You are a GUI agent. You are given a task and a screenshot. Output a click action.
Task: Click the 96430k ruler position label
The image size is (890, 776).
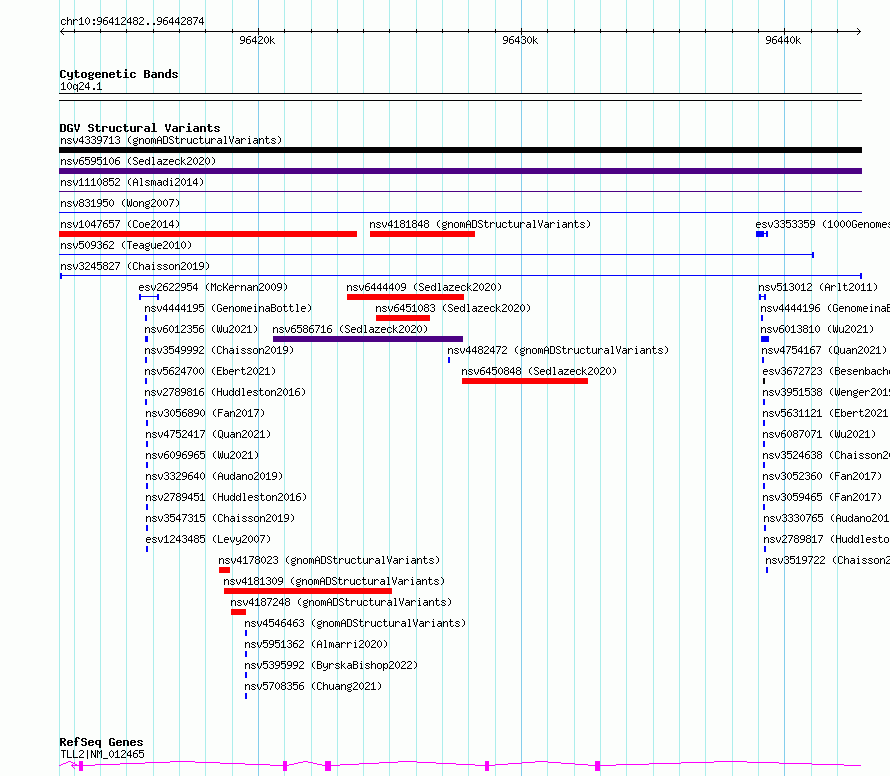(520, 40)
